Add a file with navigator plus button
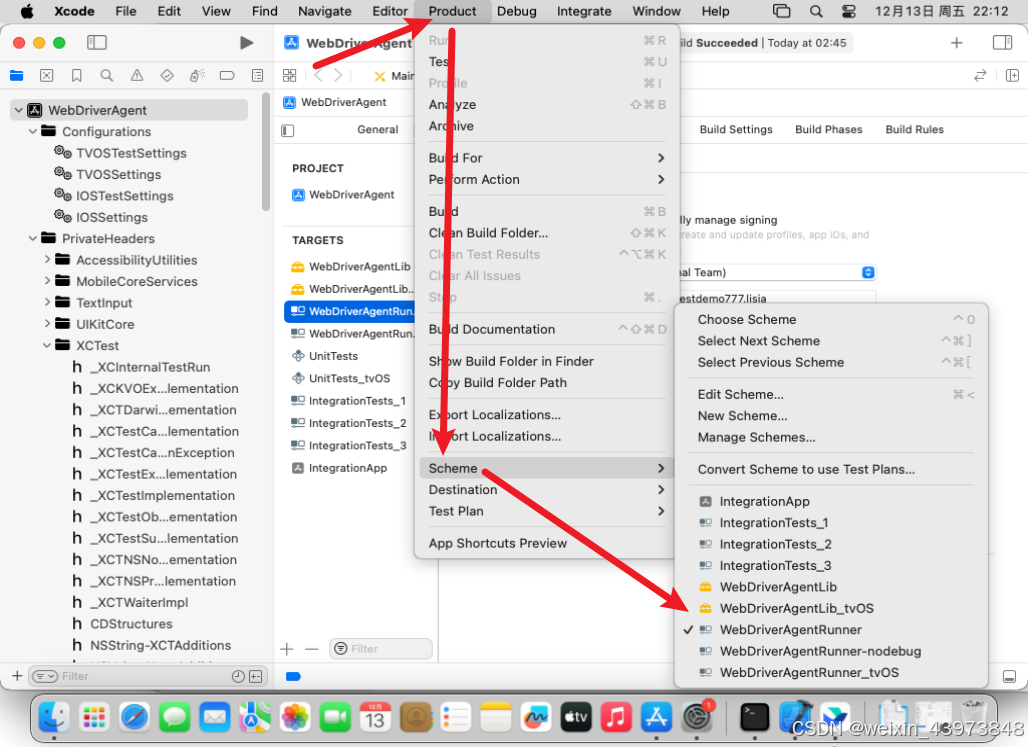Viewport: 1028px width, 747px height. [x=17, y=676]
